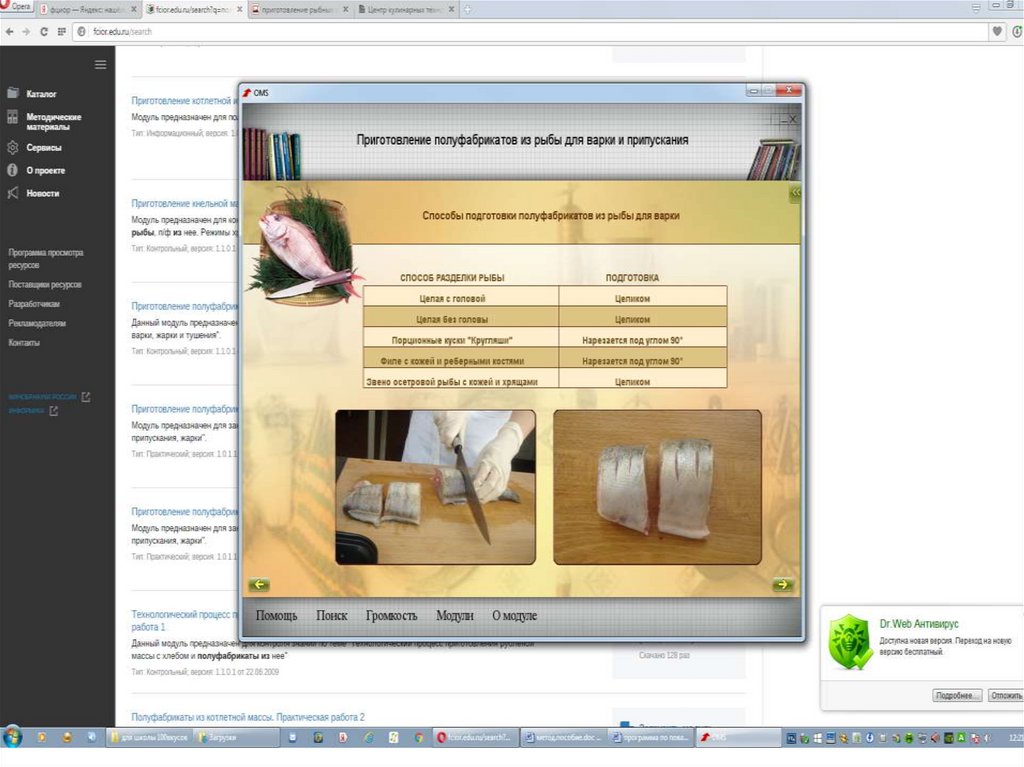Click О модуле in the bottom bar
Viewport: 1024px width, 767px height.
(514, 616)
